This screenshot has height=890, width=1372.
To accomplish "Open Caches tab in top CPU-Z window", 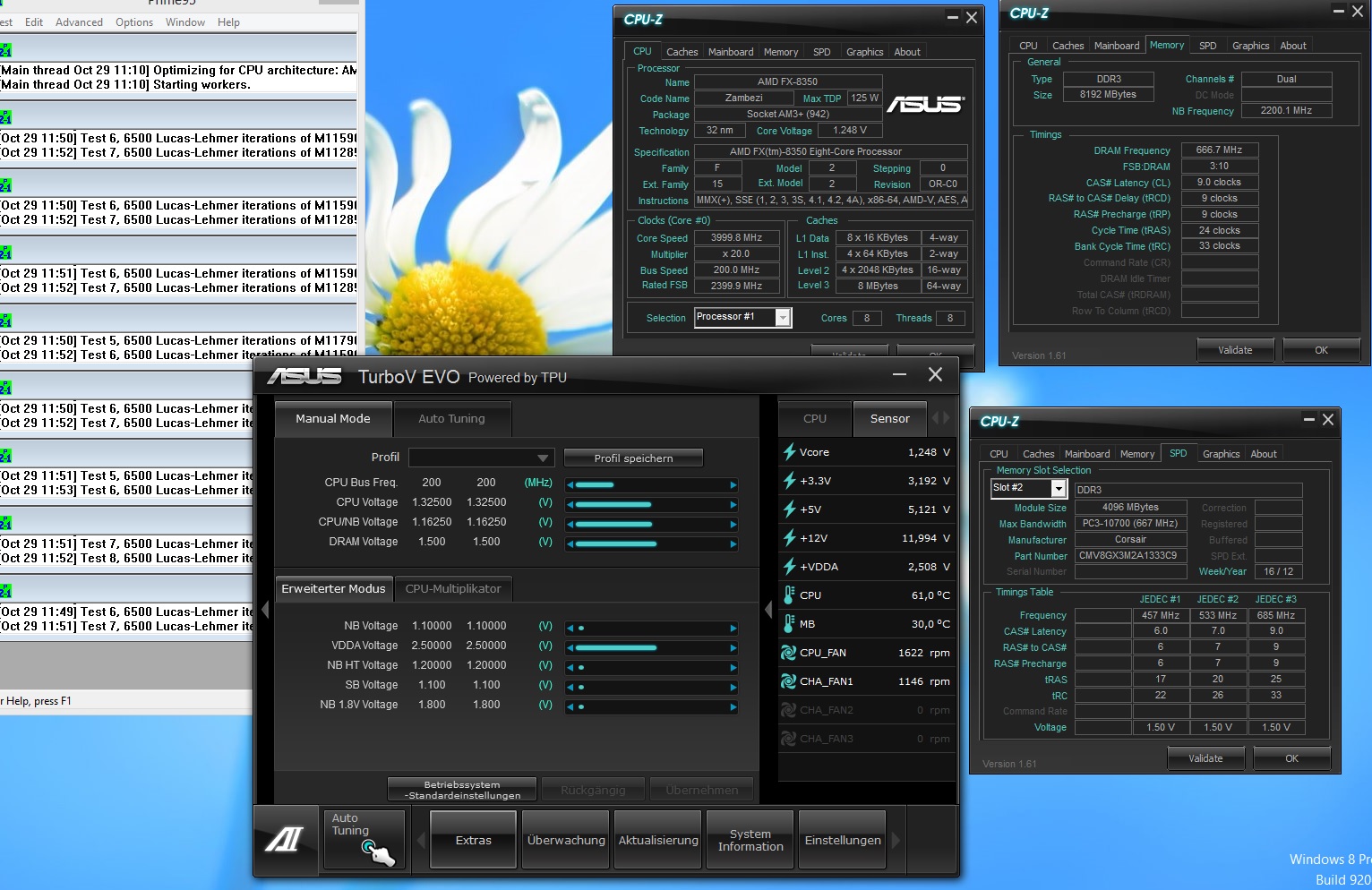I will tap(682, 52).
